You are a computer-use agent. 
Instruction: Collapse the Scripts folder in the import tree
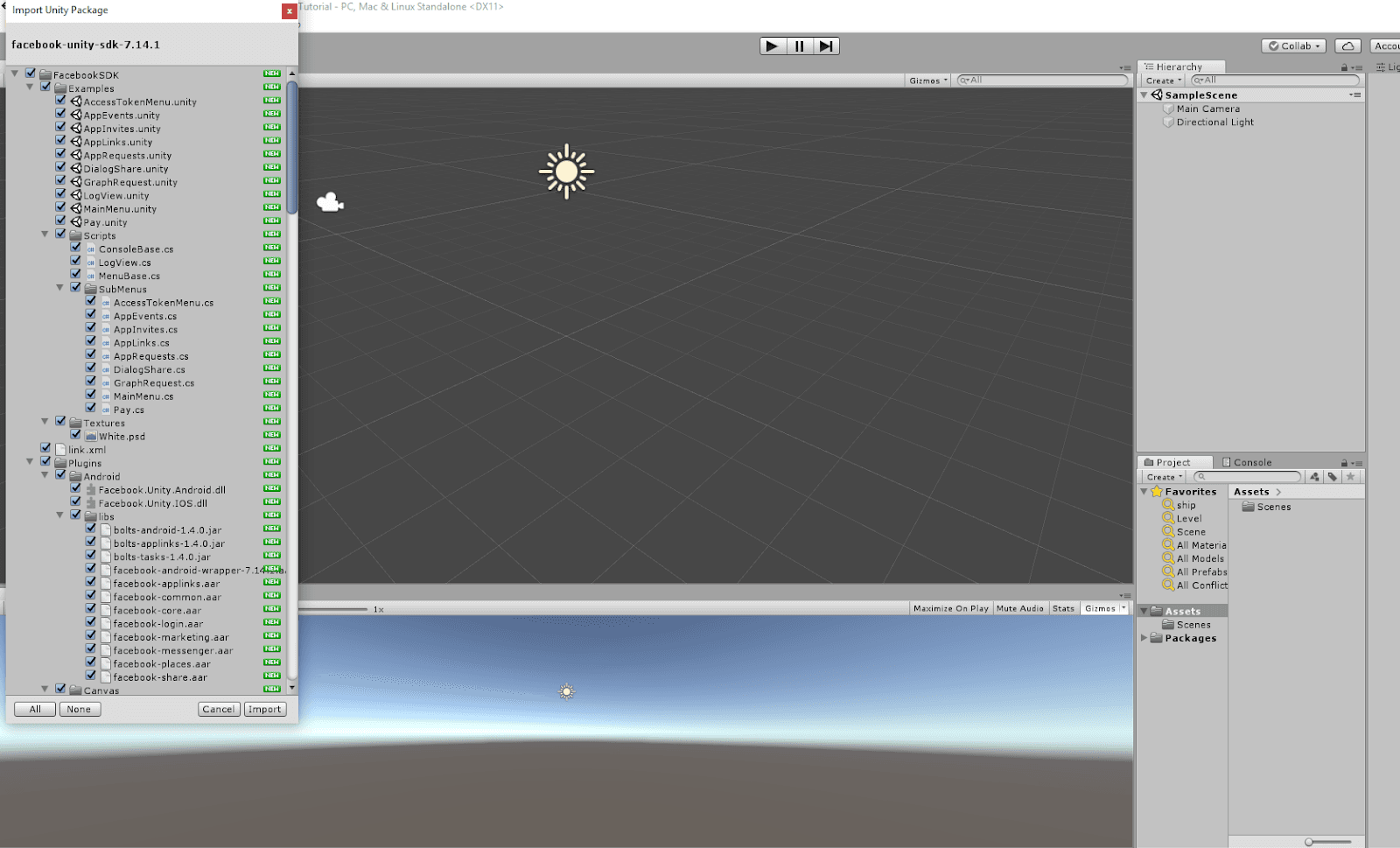click(x=45, y=235)
